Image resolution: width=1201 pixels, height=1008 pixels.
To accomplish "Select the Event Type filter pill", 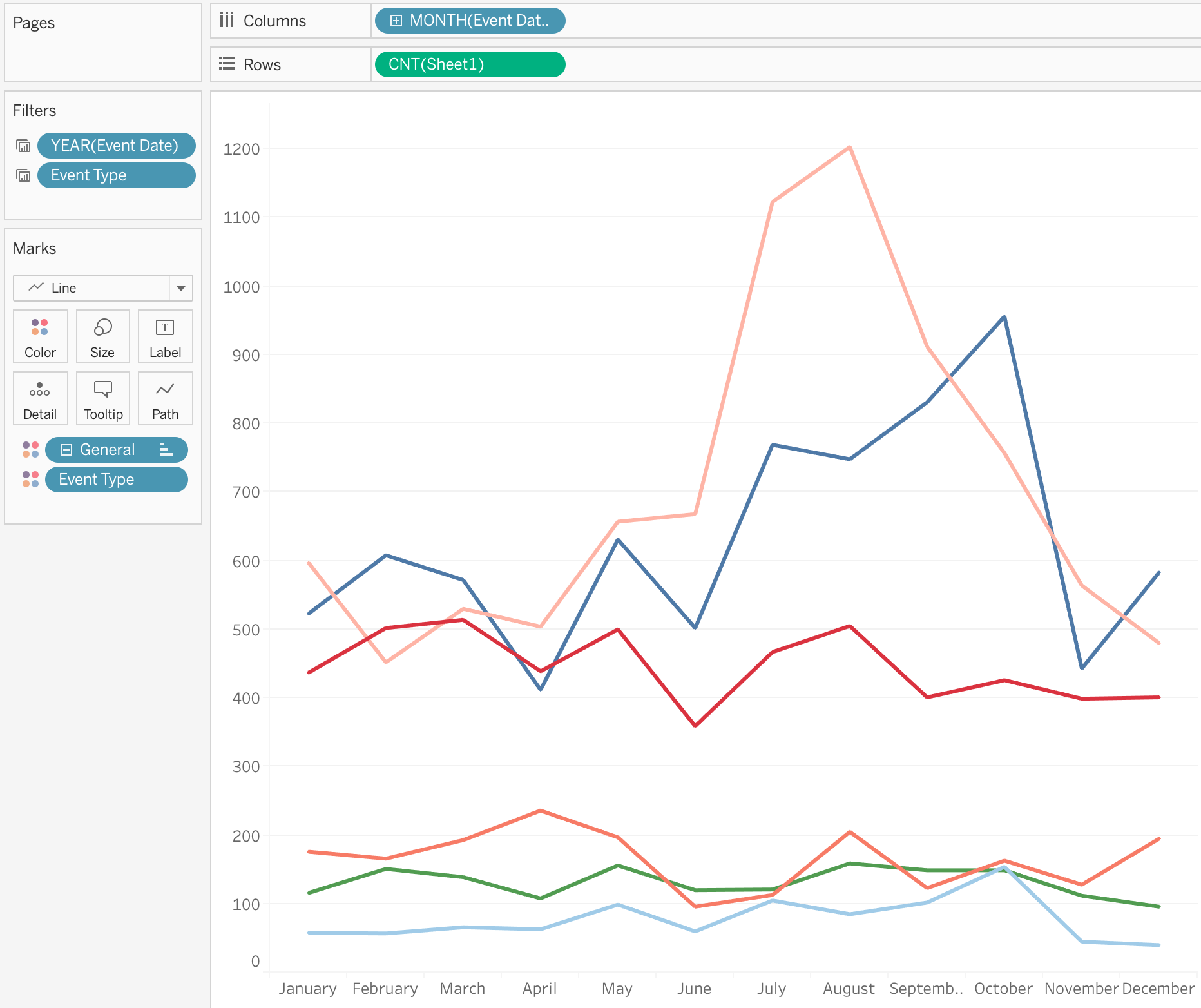I will pos(116,175).
